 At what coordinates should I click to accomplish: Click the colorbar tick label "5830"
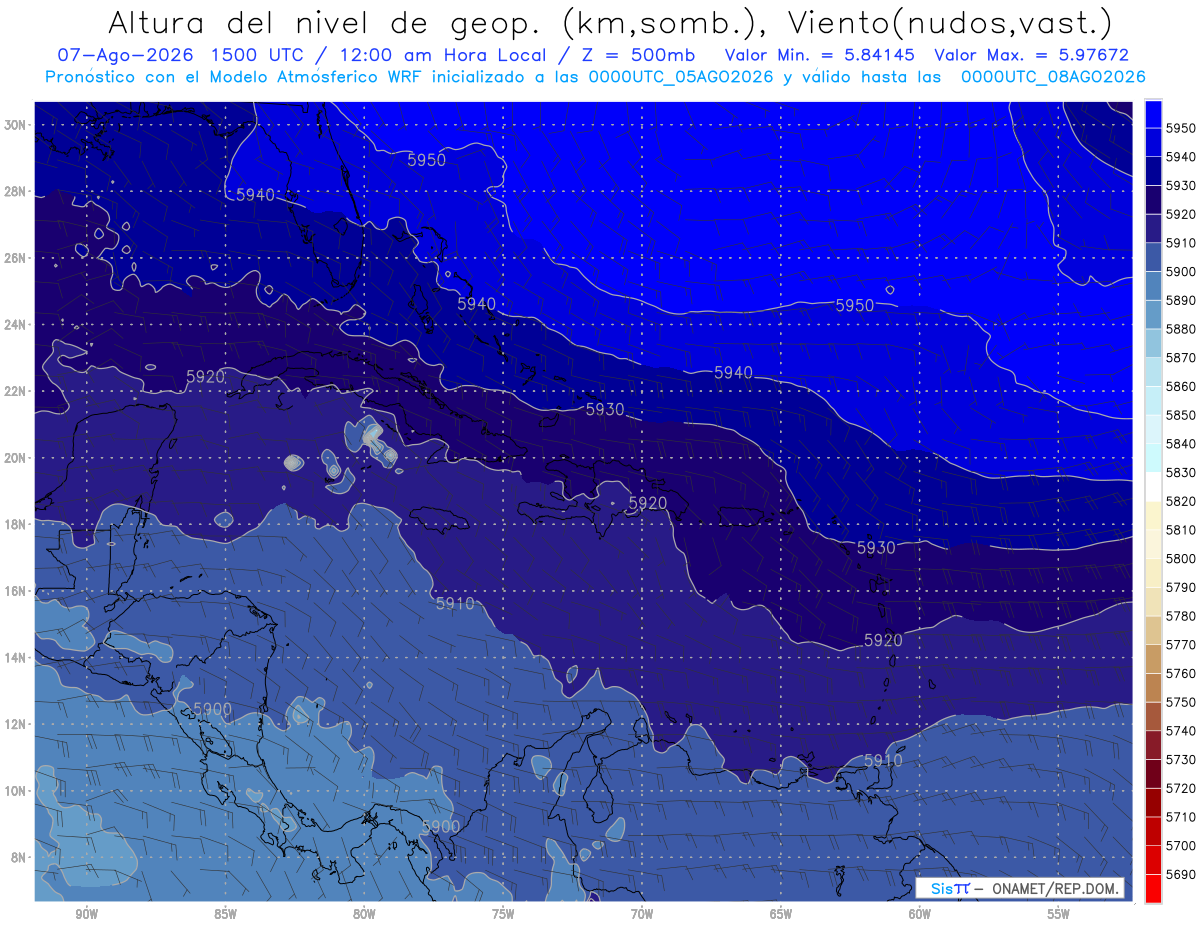[x=1180, y=473]
